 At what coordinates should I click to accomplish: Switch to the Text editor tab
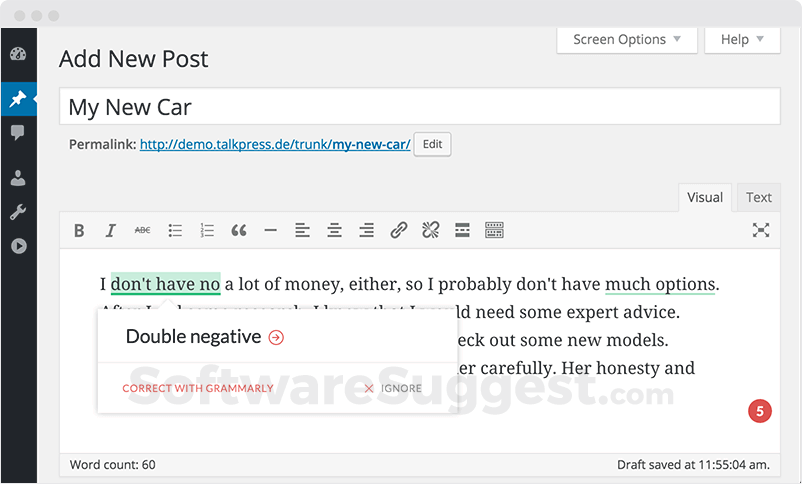(759, 197)
